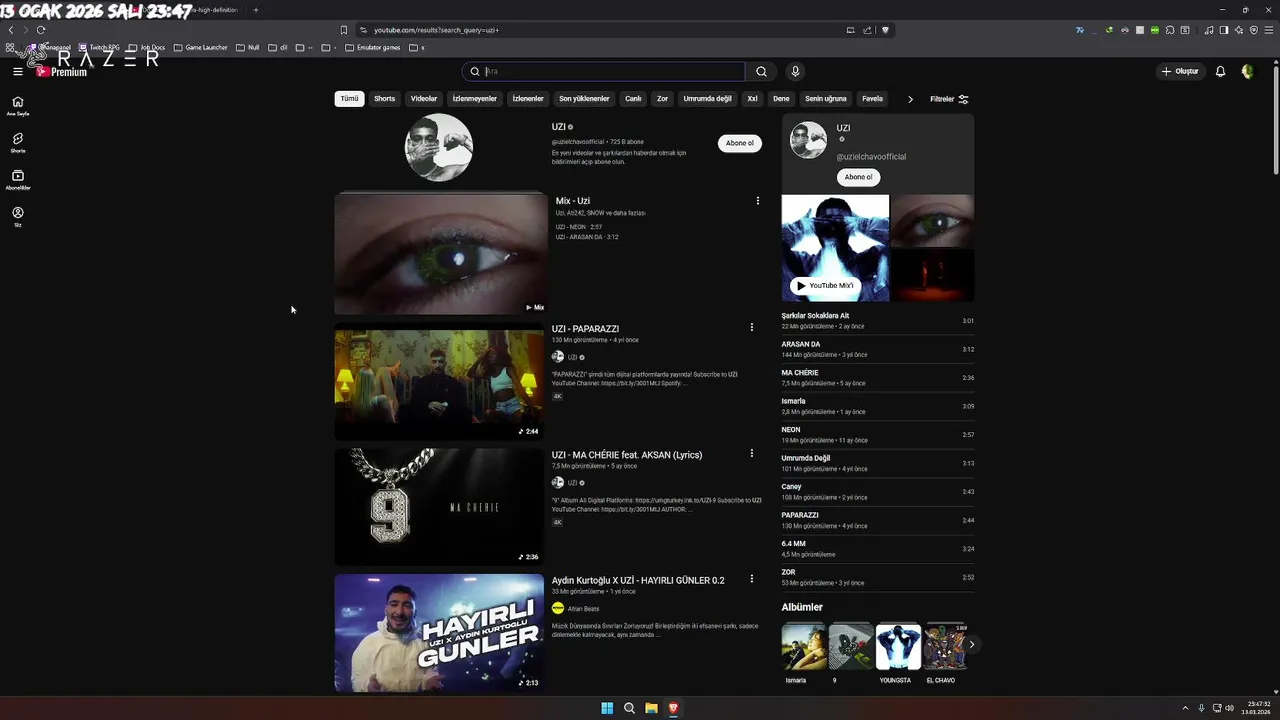Open Aydın Kurtoğlu X UZİ HAYIRLI GÜNLER title

coord(638,580)
